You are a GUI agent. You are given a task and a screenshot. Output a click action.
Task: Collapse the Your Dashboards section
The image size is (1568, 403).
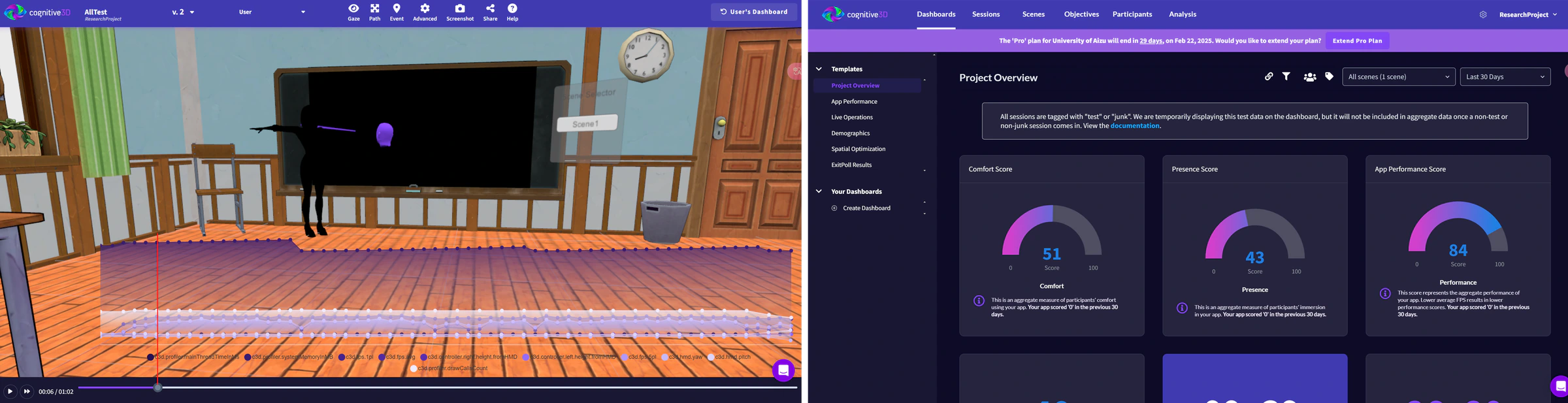pos(819,191)
